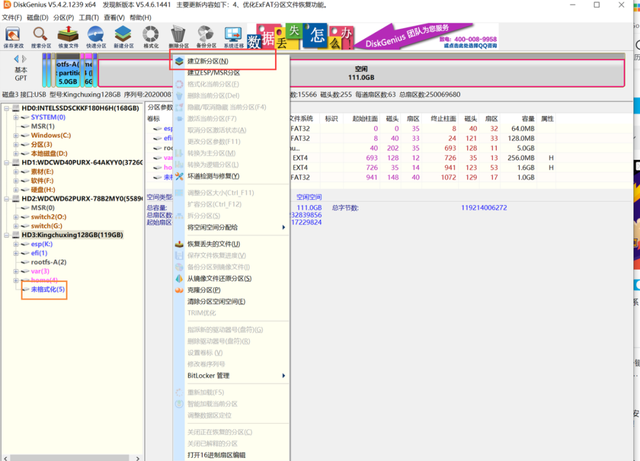Click the 保存更改 save changes toolbar icon
Screen dimensions: 640x461
coord(13,37)
